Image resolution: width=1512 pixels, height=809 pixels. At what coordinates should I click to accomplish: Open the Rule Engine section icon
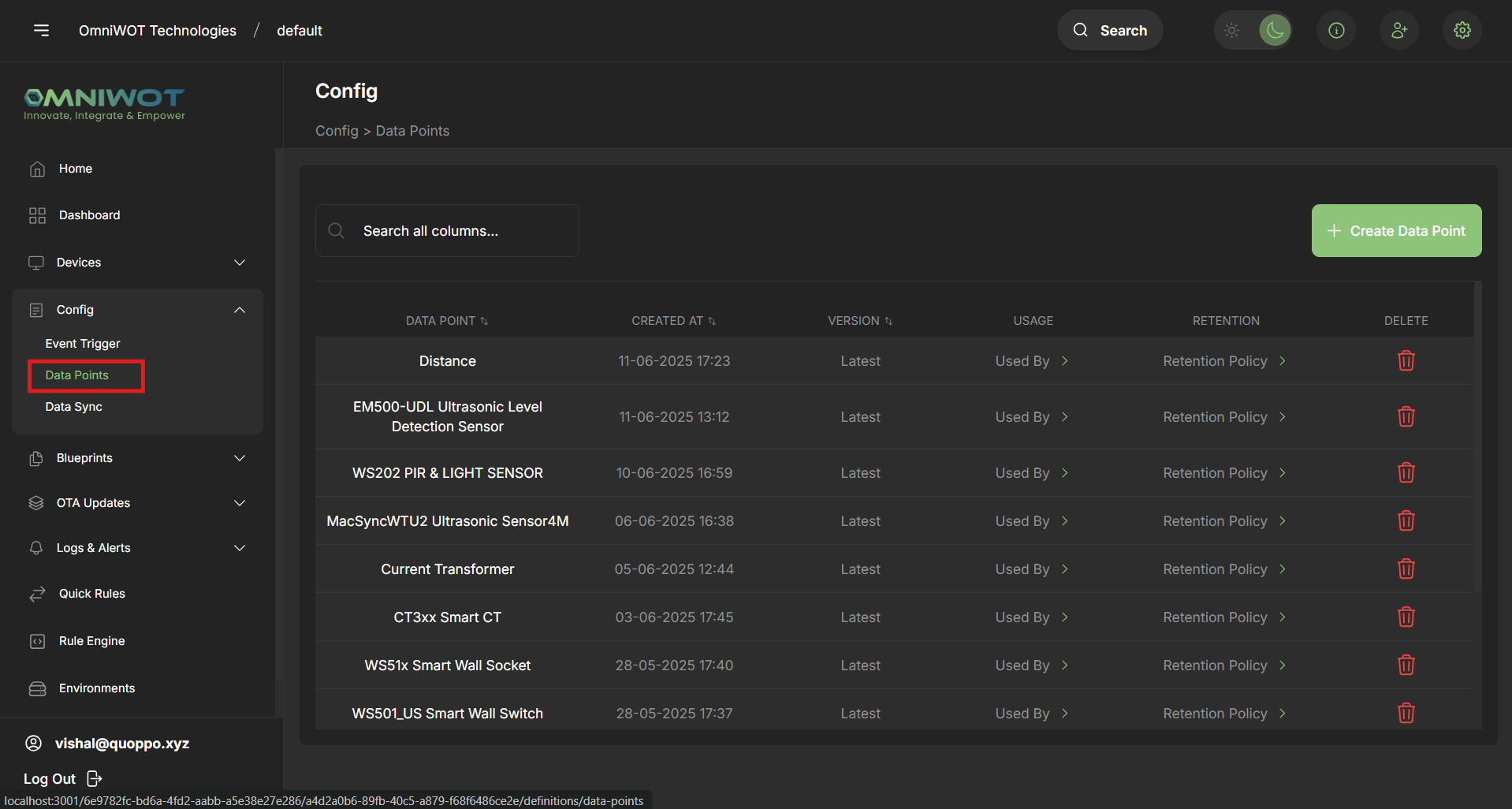point(37,640)
